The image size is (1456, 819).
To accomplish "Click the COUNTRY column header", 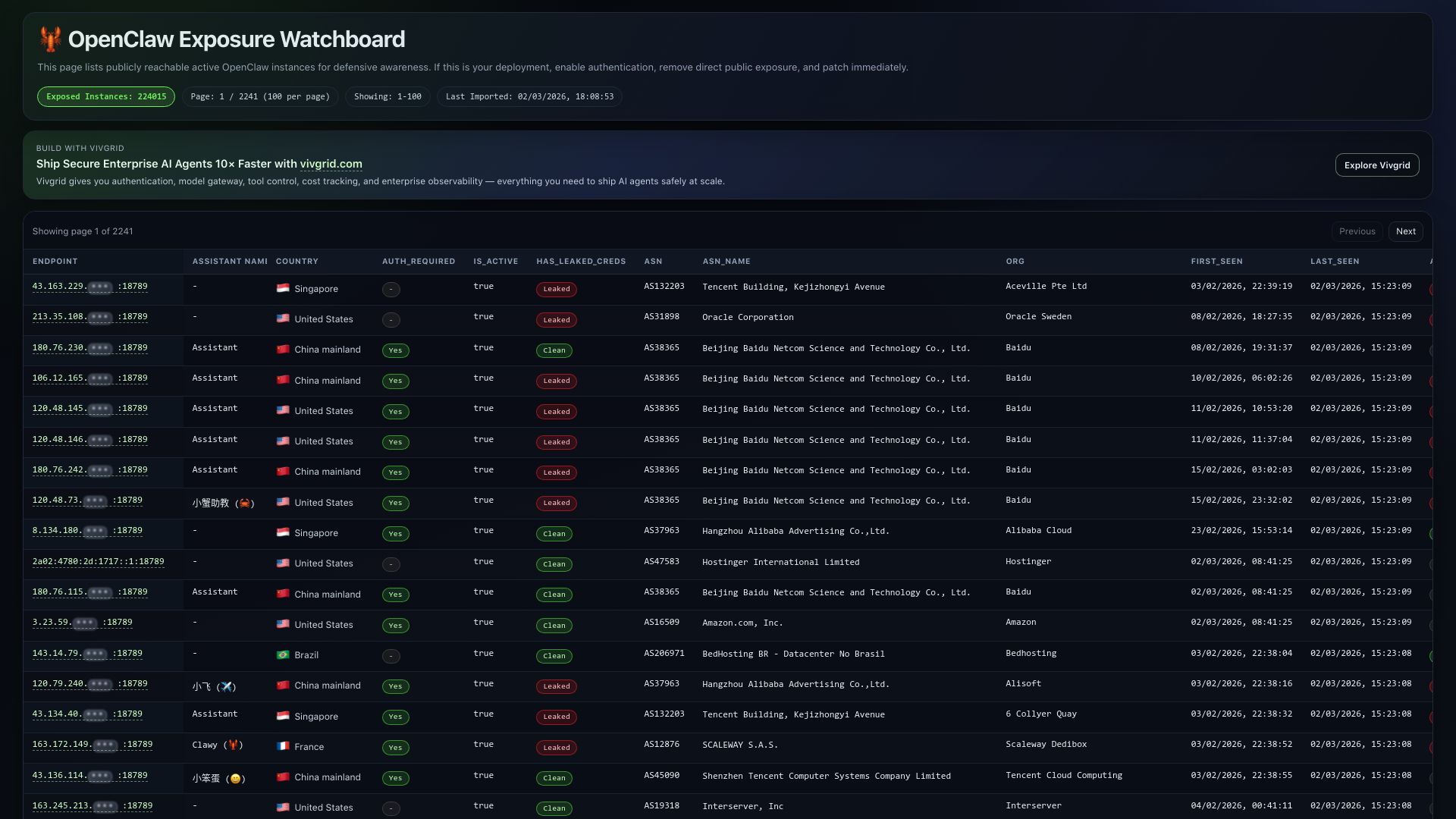I will coord(297,262).
